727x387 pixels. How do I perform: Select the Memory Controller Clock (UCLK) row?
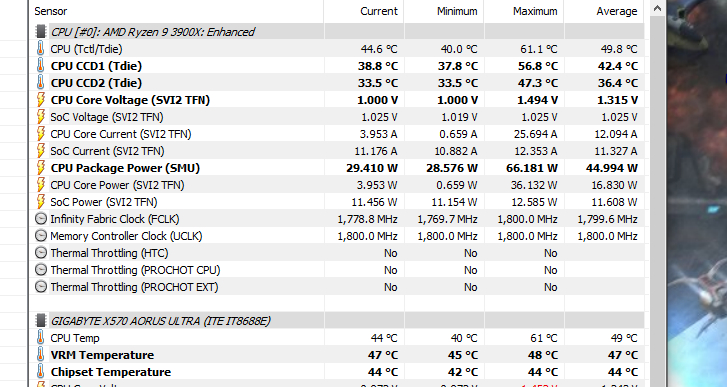[x=337, y=236]
